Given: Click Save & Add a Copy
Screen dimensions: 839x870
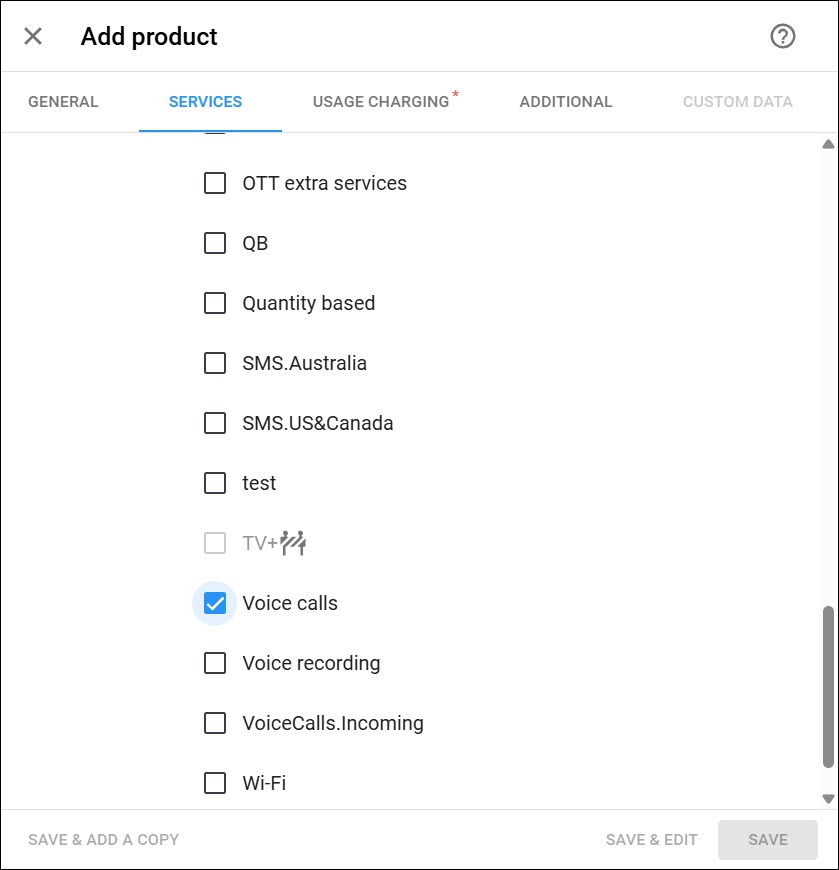Looking at the screenshot, I should click(x=104, y=839).
